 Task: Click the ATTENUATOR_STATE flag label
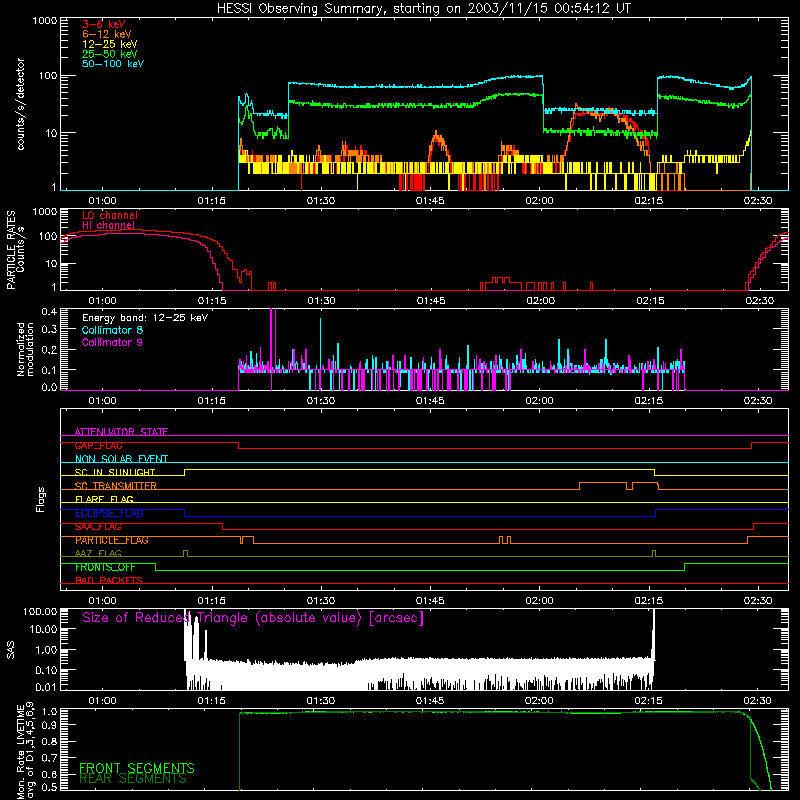coord(121,432)
